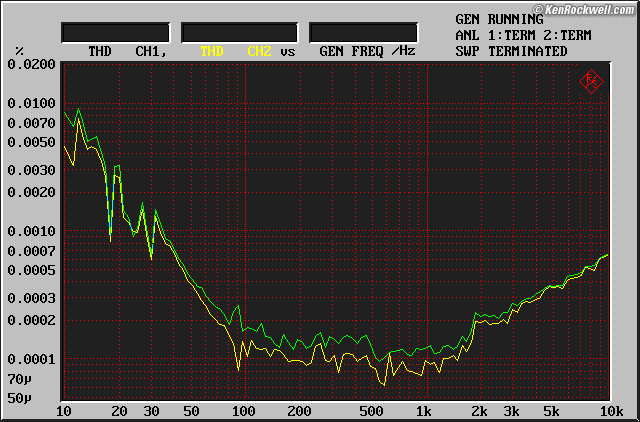Click the 2k X-axis label
The width and height of the screenshot is (640, 422).
tap(479, 411)
